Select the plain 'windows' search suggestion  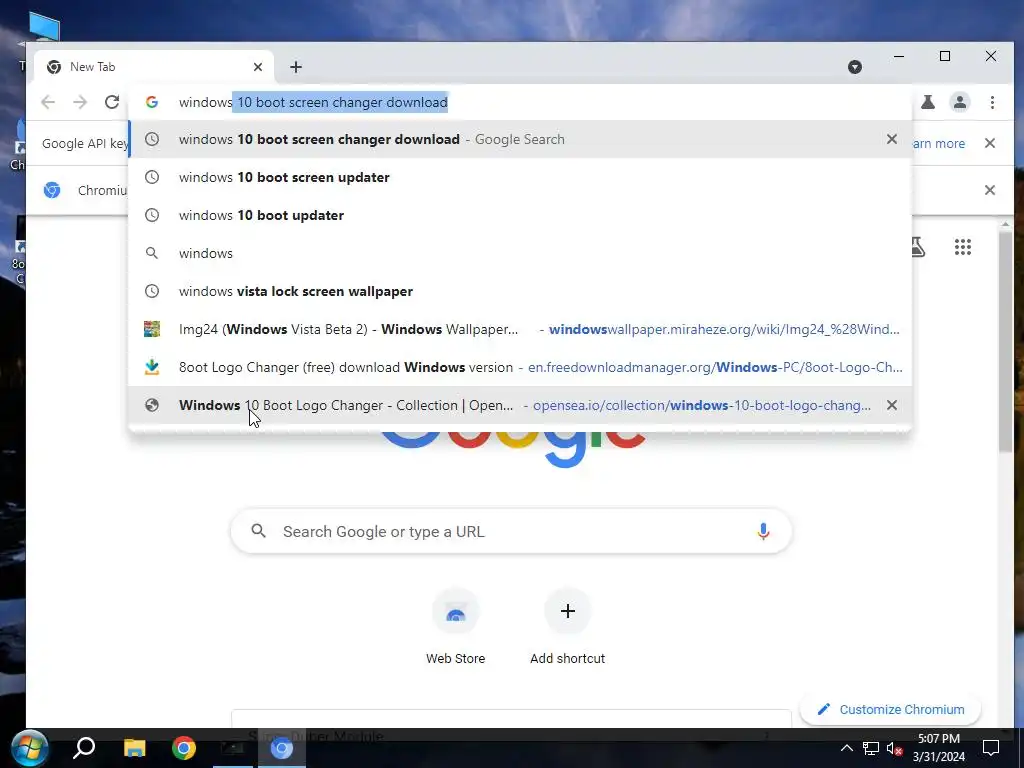[x=520, y=253]
